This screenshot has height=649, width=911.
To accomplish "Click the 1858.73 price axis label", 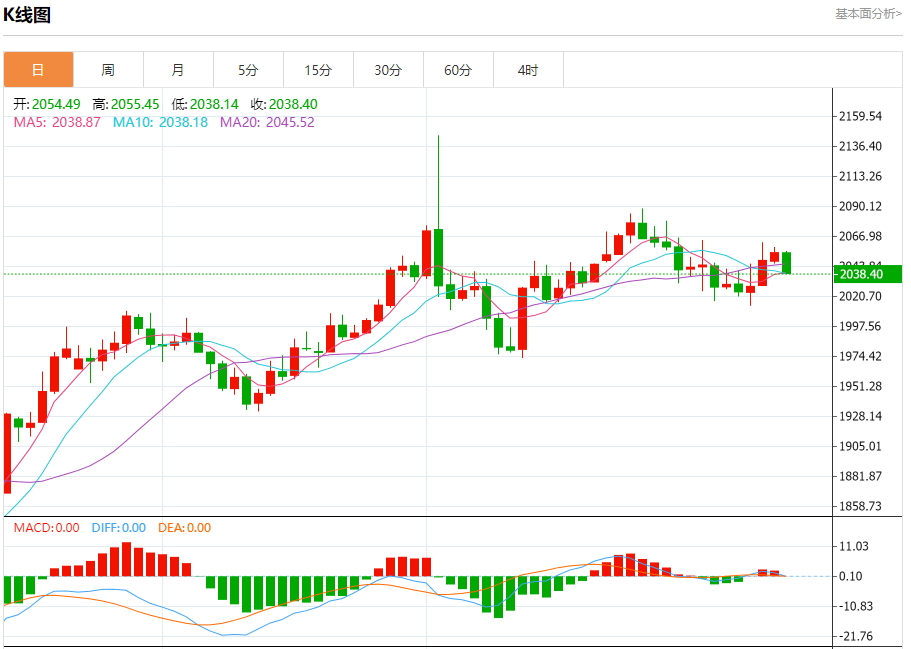I will [860, 506].
